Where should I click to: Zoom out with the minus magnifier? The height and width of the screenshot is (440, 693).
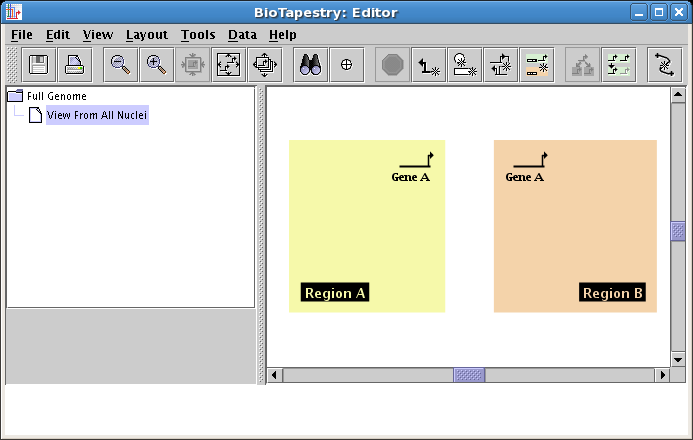(x=121, y=65)
